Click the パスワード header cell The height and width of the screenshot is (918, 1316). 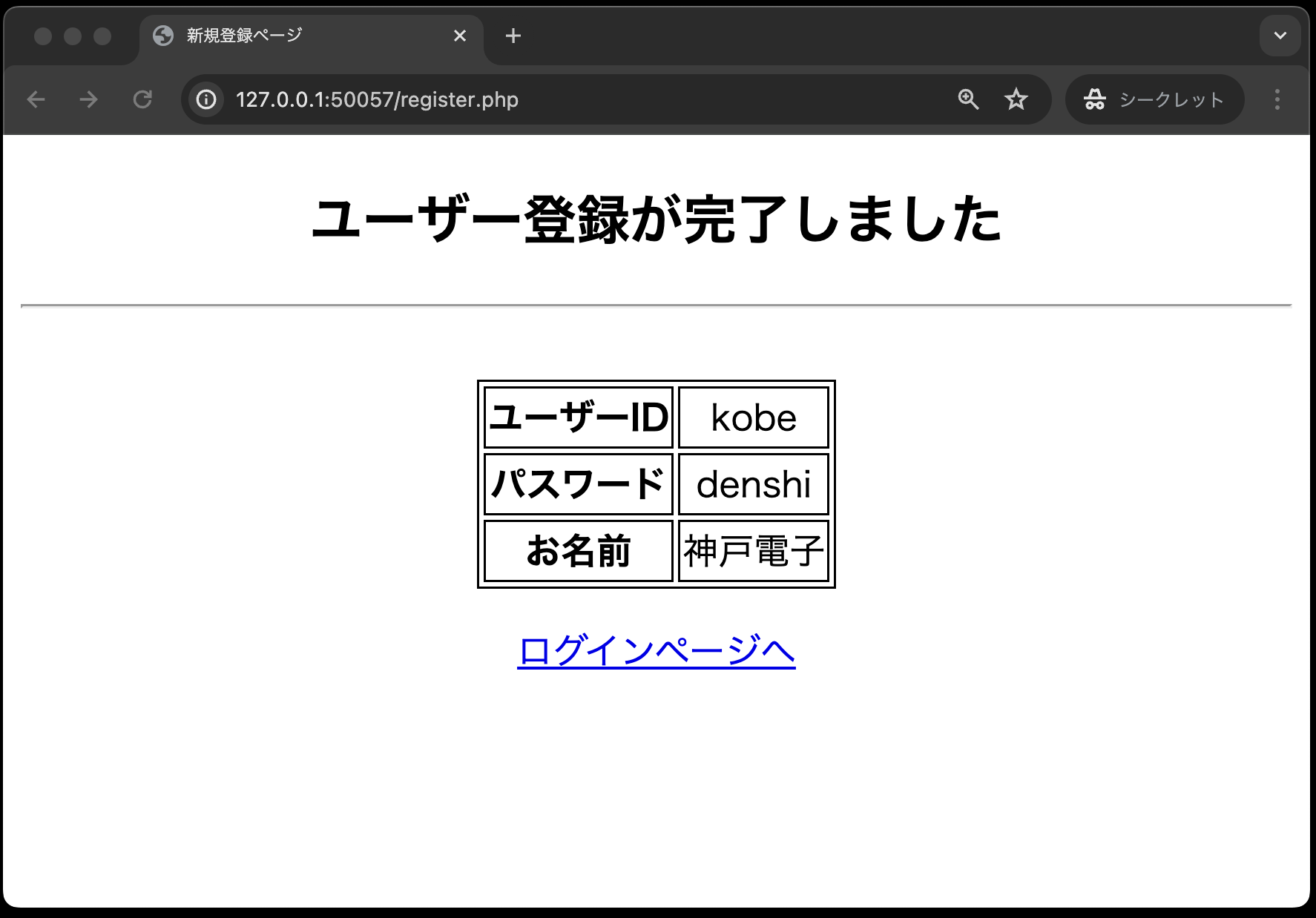click(579, 484)
